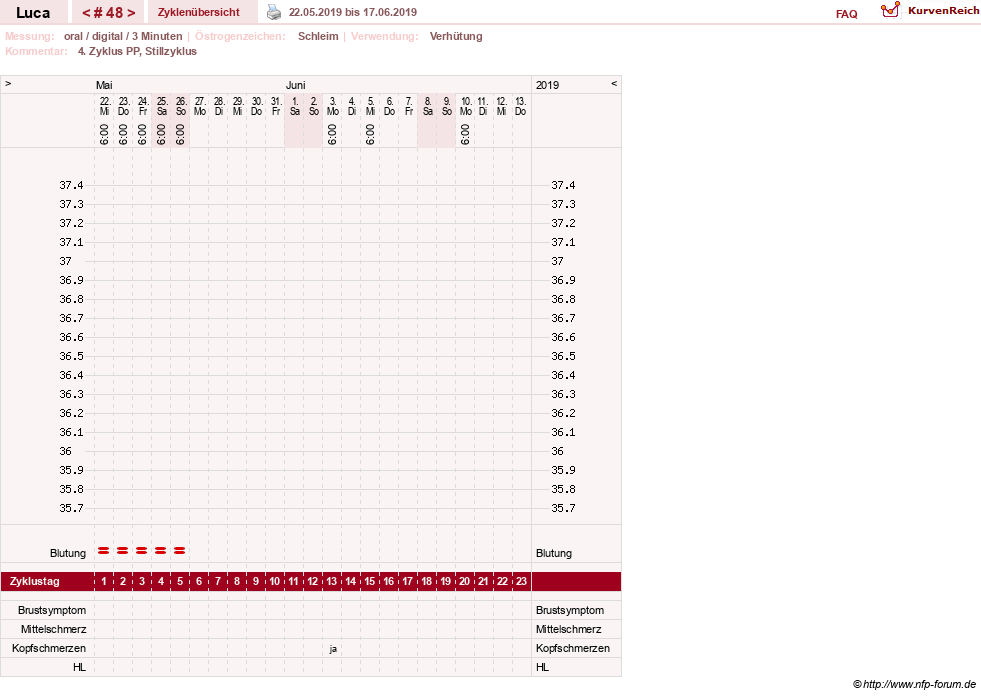Viewport: 981px width, 696px height.
Task: Click the Mai month header
Action: click(104, 85)
